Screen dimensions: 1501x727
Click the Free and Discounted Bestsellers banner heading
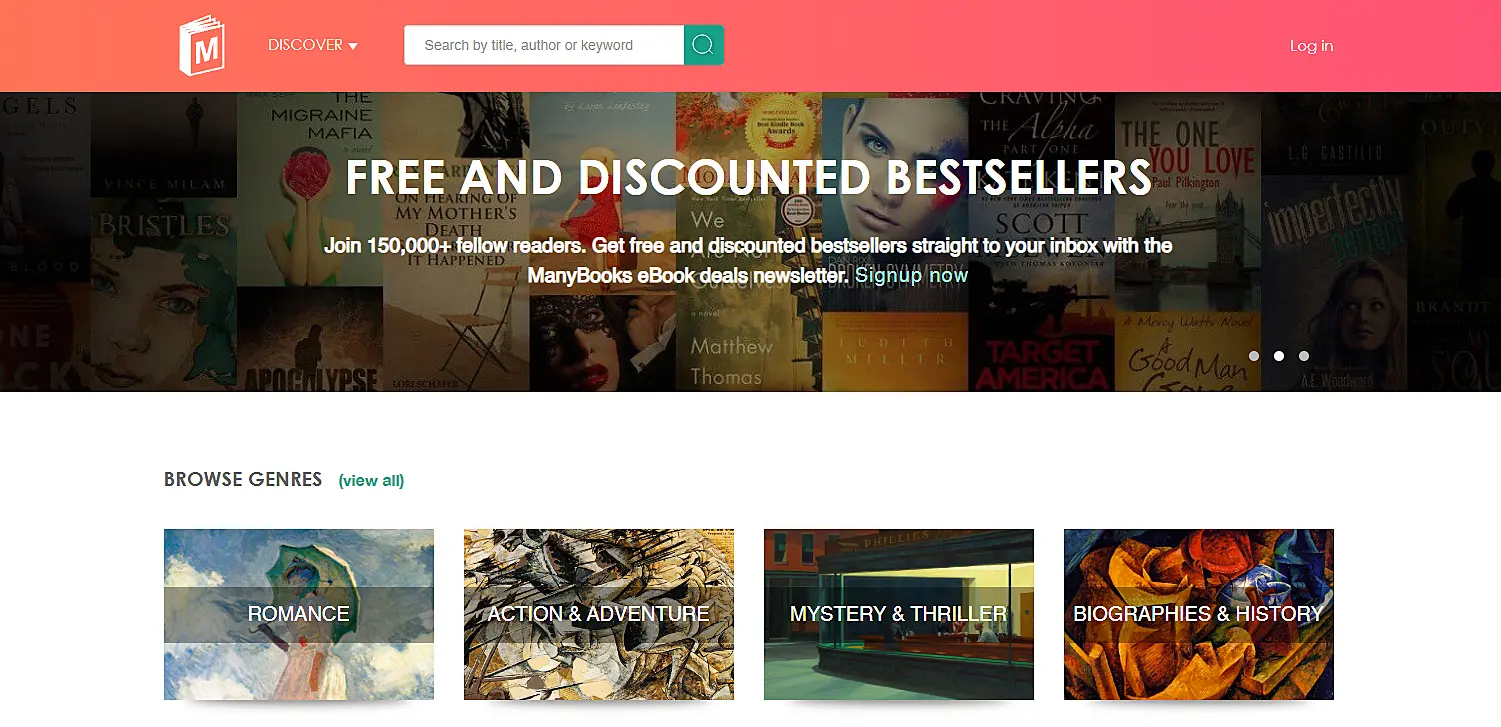point(749,177)
